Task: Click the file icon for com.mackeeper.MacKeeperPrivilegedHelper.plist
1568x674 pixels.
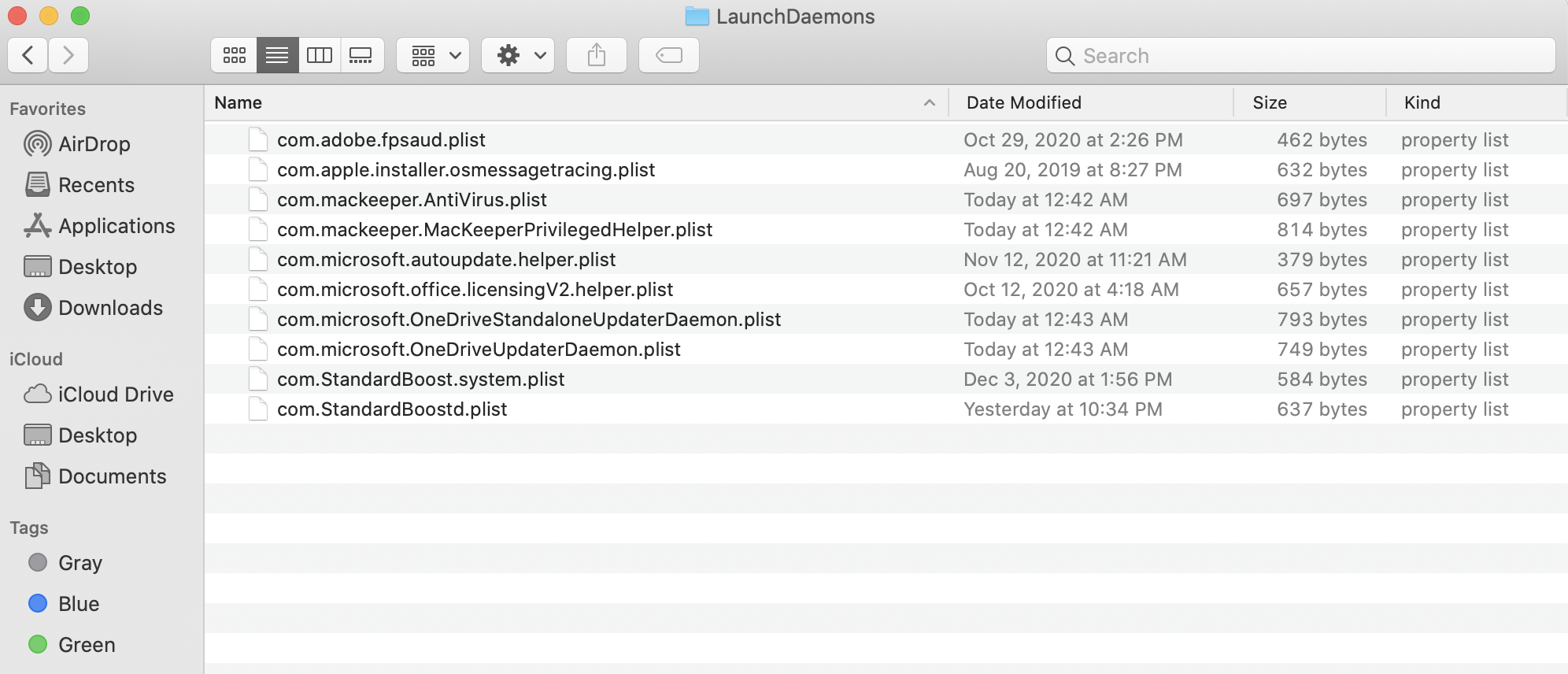Action: click(x=258, y=229)
